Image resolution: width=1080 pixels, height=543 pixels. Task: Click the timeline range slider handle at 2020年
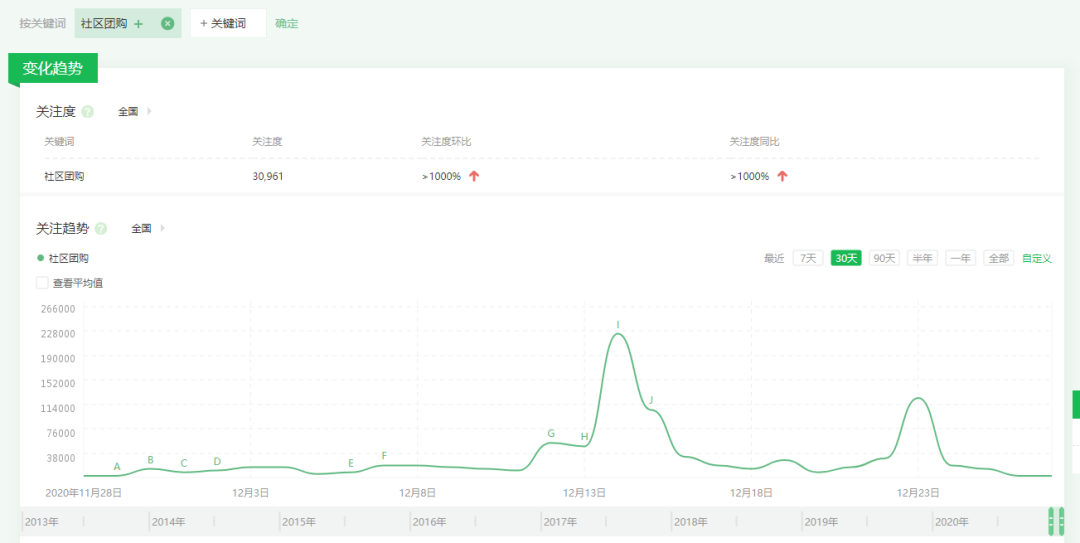pyautogui.click(x=1056, y=521)
